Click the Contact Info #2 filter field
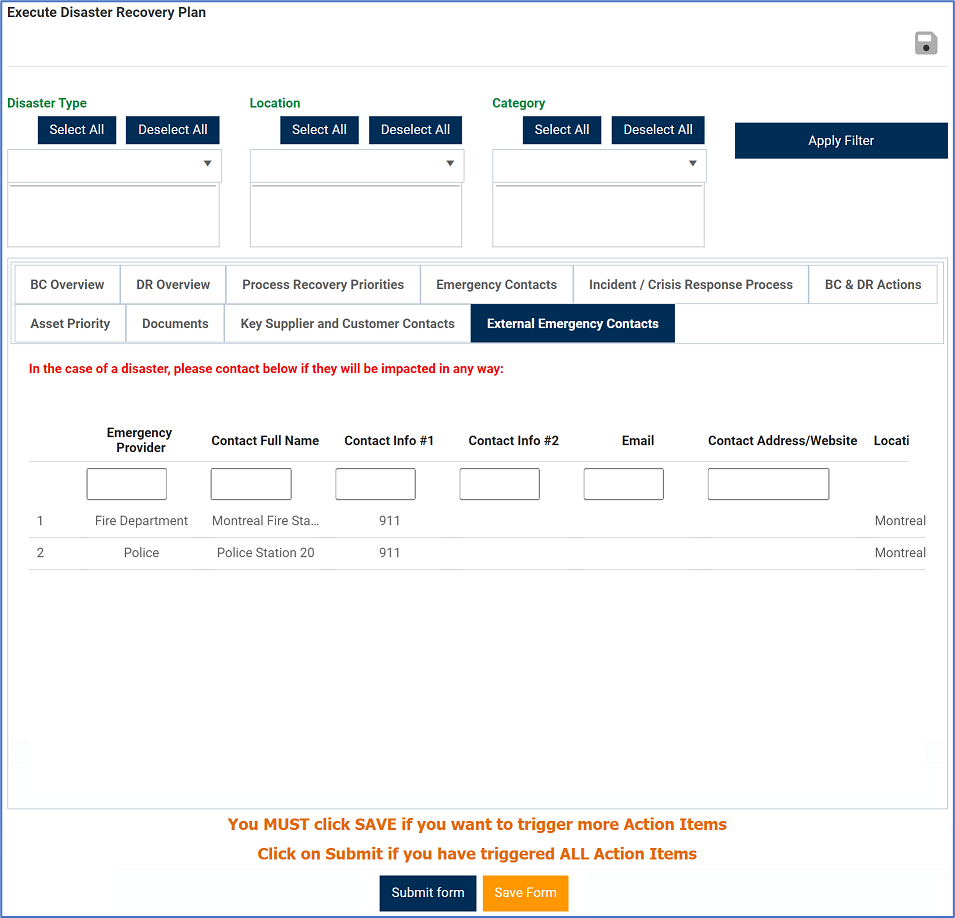This screenshot has height=918, width=955. [499, 484]
